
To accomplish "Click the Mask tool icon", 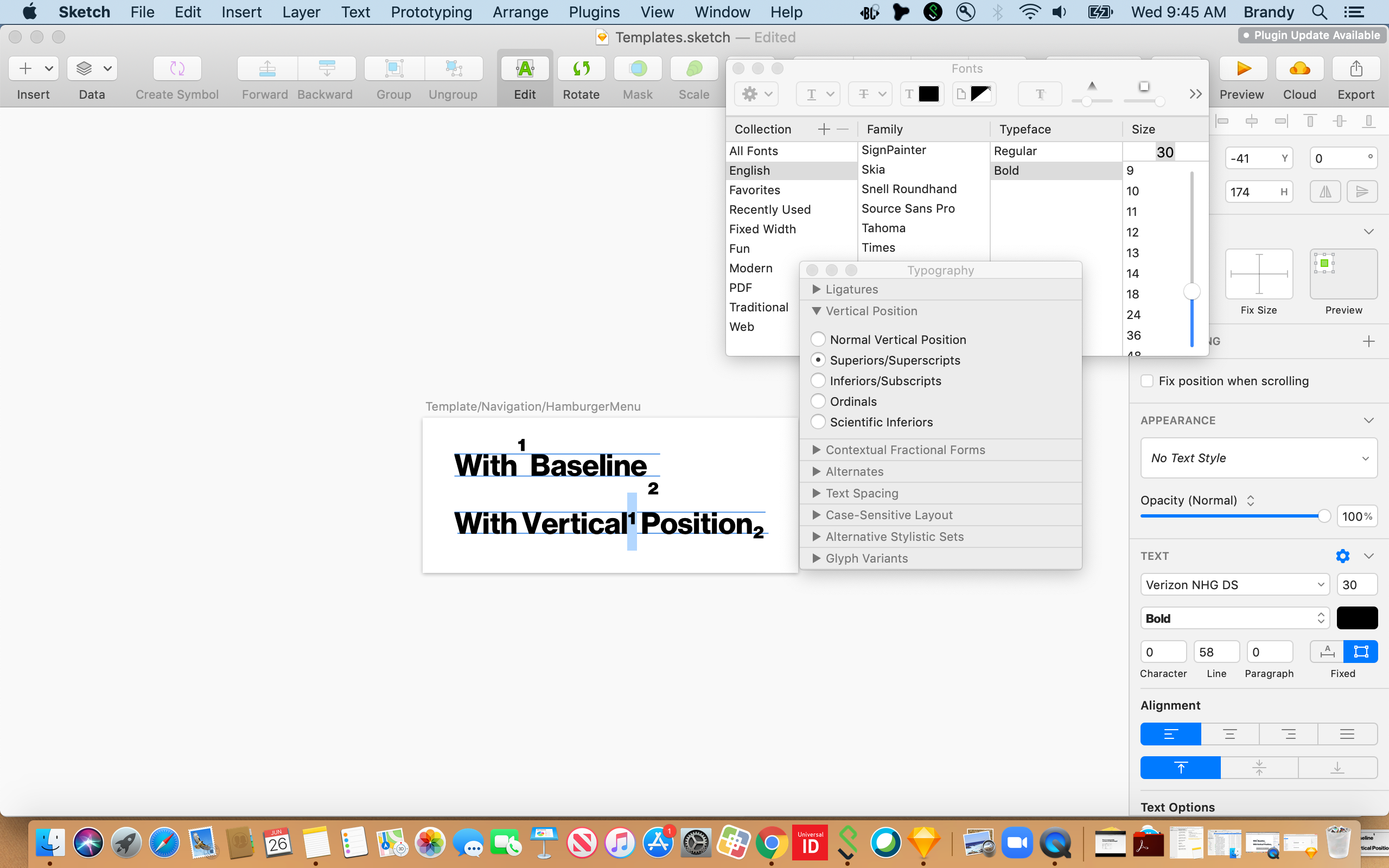I will [x=638, y=69].
